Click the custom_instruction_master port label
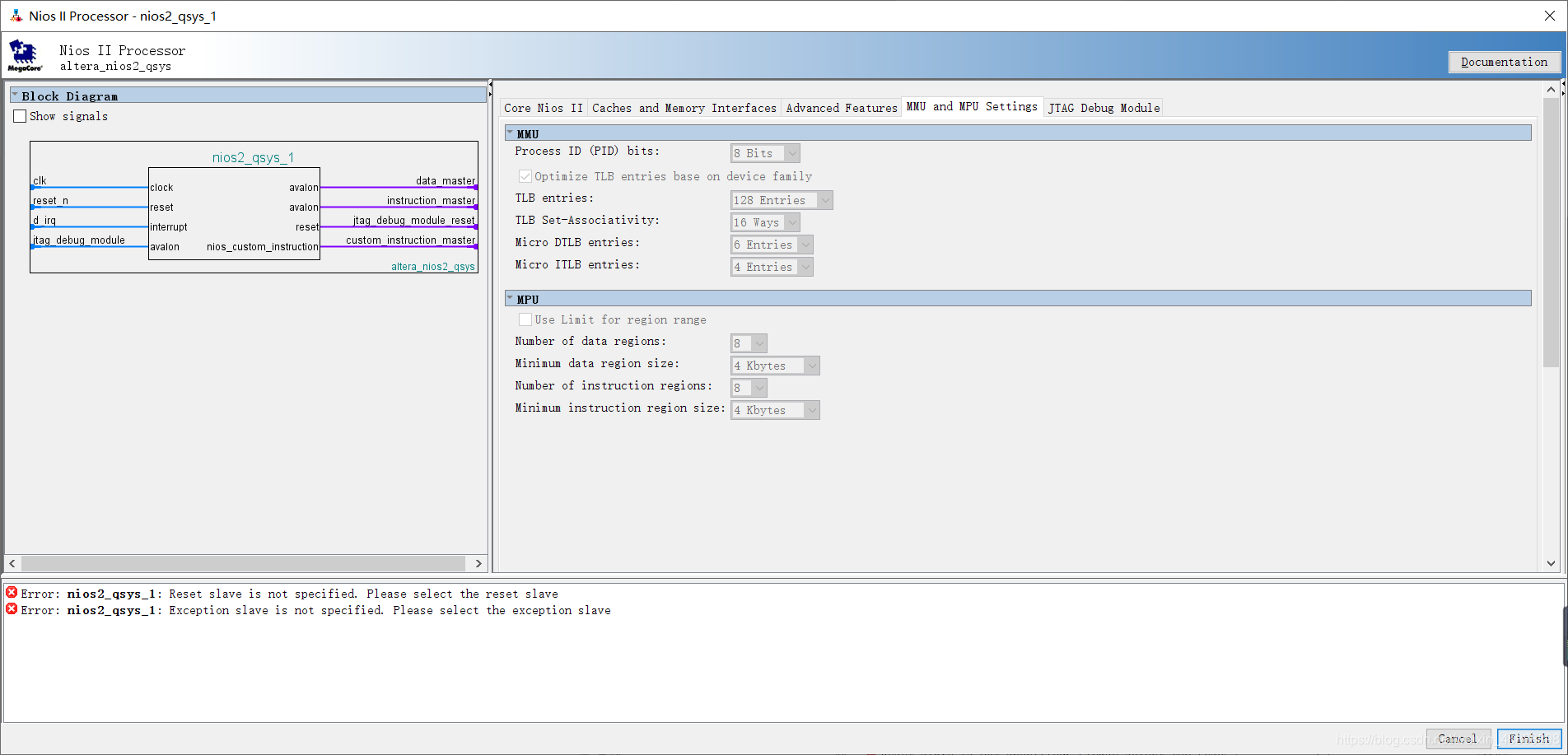Screen dimensions: 1568x755 [410, 240]
